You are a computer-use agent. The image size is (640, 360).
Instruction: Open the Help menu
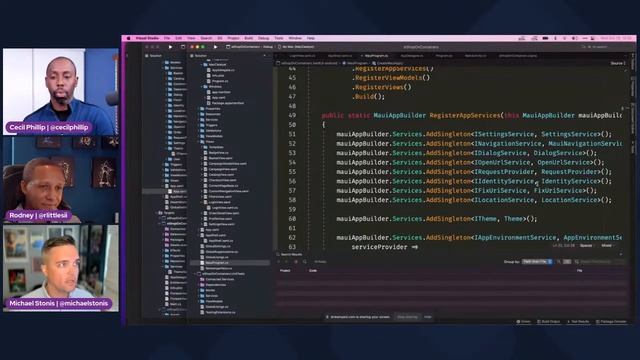(311, 38)
